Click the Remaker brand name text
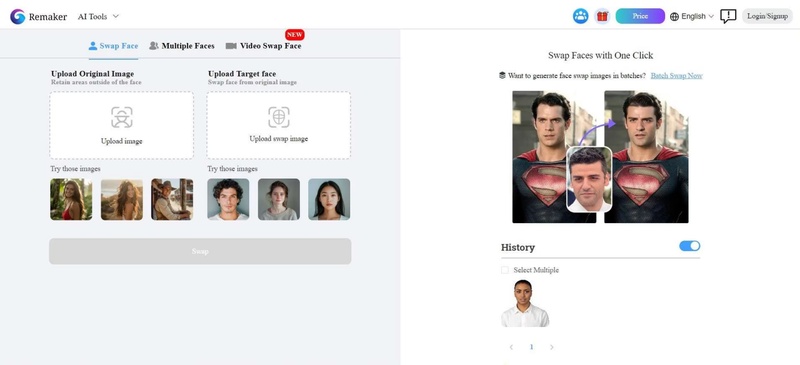Screen dimensions: 800x365 (47, 17)
